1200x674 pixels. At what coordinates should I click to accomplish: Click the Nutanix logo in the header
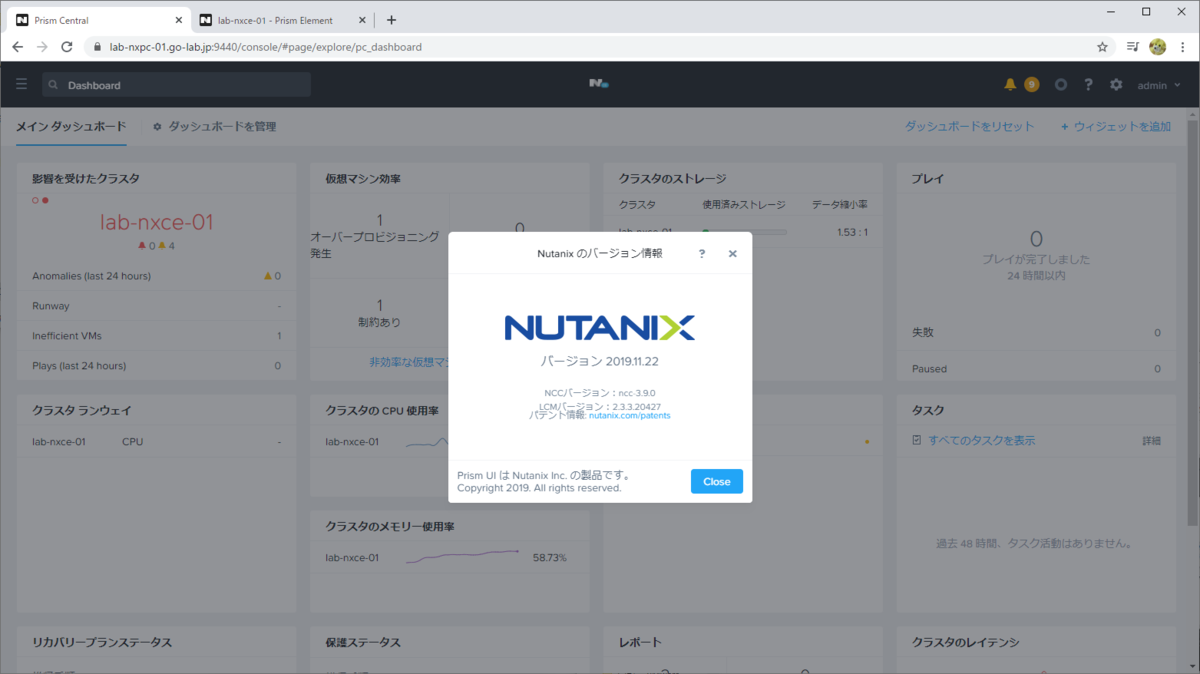pyautogui.click(x=598, y=84)
